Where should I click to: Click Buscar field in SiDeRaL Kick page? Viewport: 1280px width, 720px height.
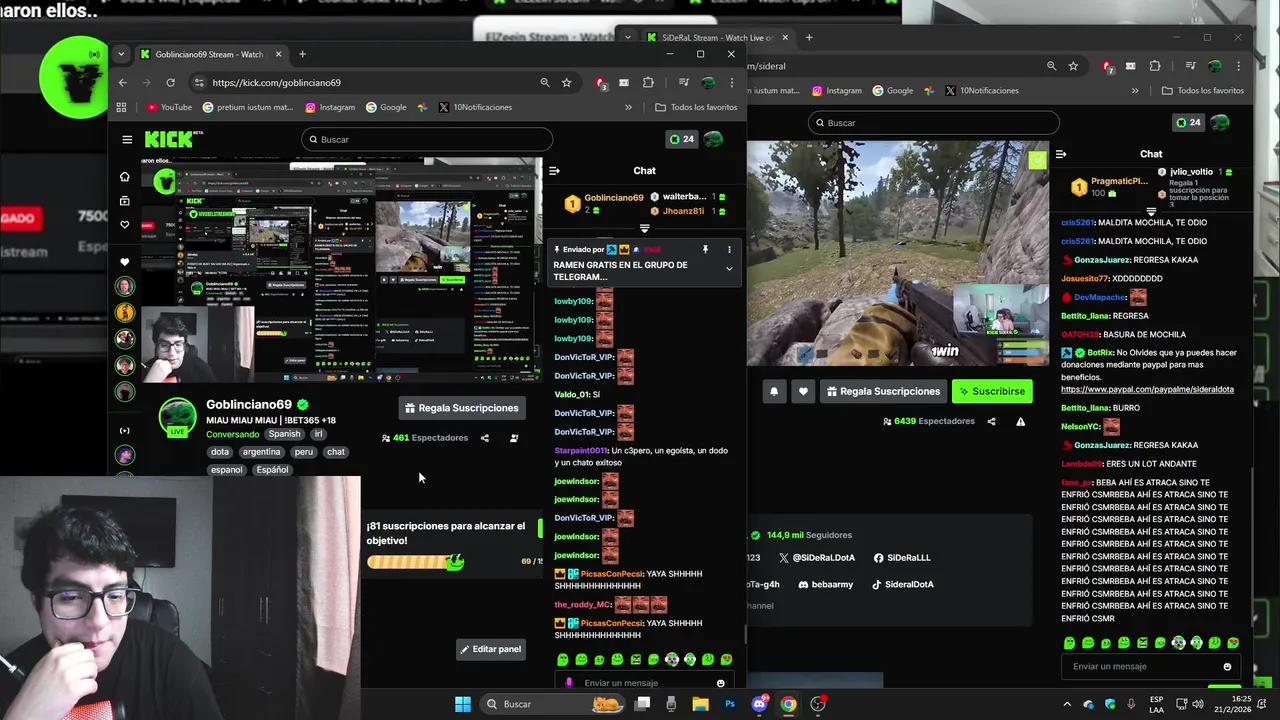point(934,123)
